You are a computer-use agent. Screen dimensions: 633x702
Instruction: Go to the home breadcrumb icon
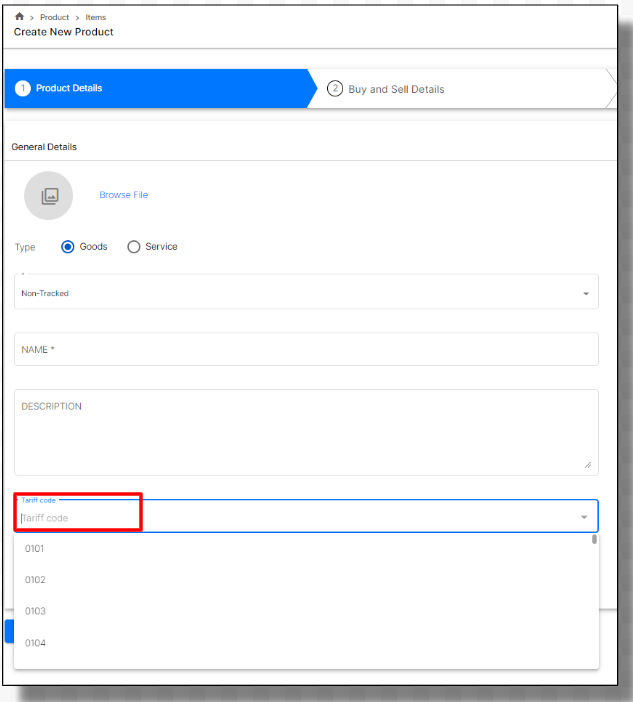tap(19, 17)
